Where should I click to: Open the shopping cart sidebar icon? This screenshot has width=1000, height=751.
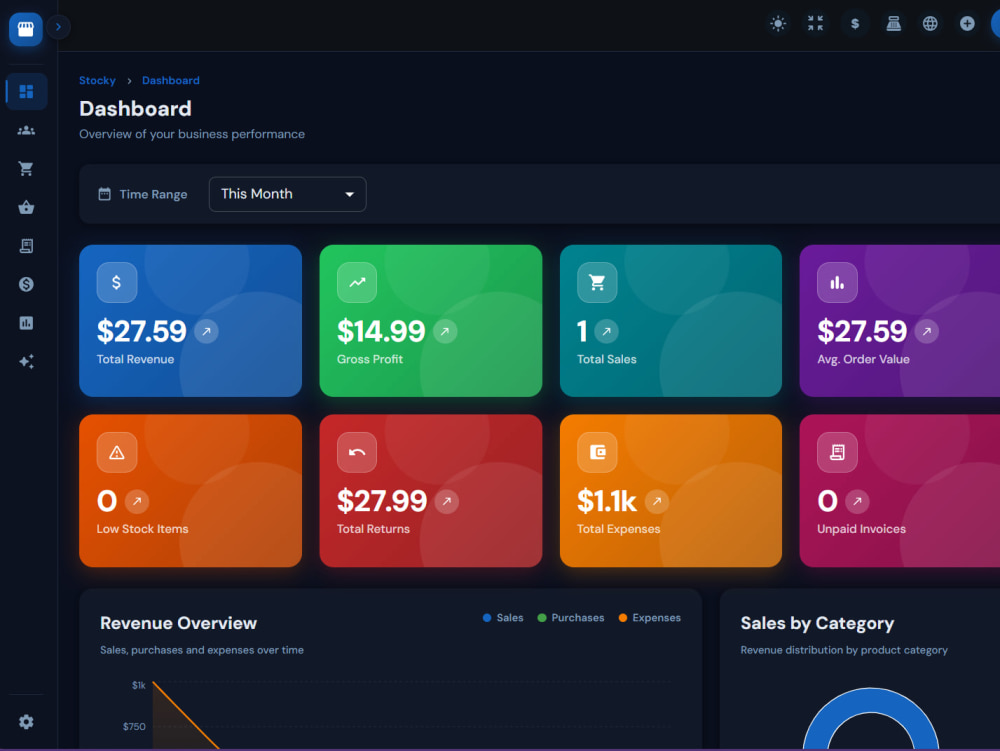pyautogui.click(x=26, y=169)
